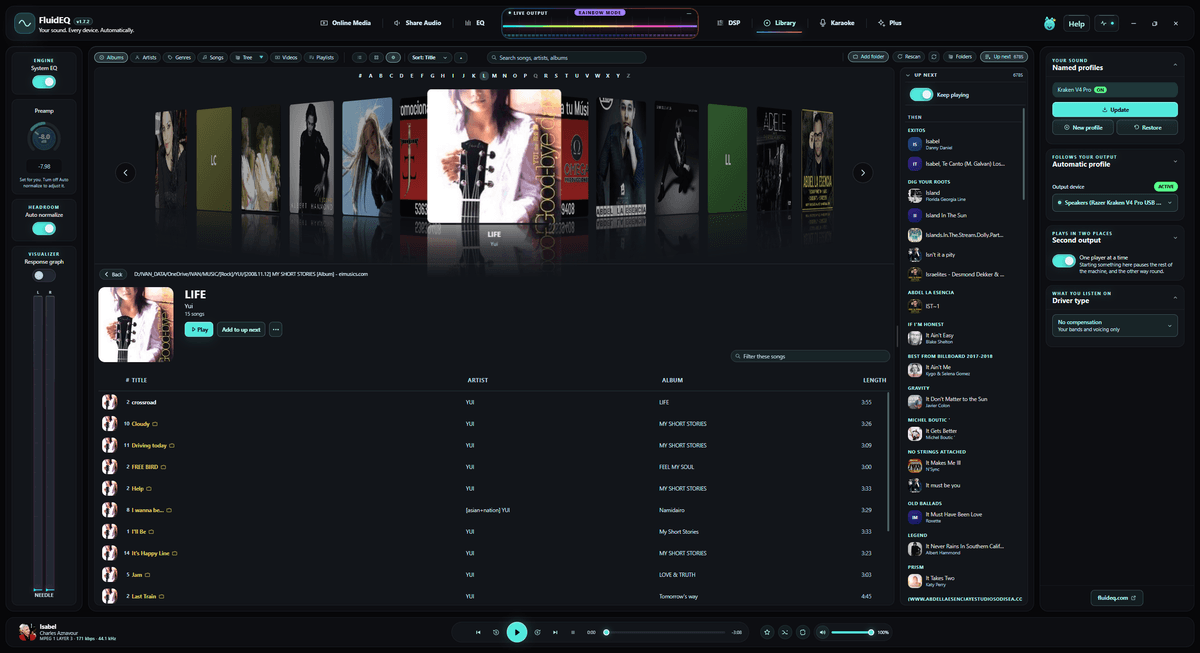Click the Preamp knob

coord(44,138)
